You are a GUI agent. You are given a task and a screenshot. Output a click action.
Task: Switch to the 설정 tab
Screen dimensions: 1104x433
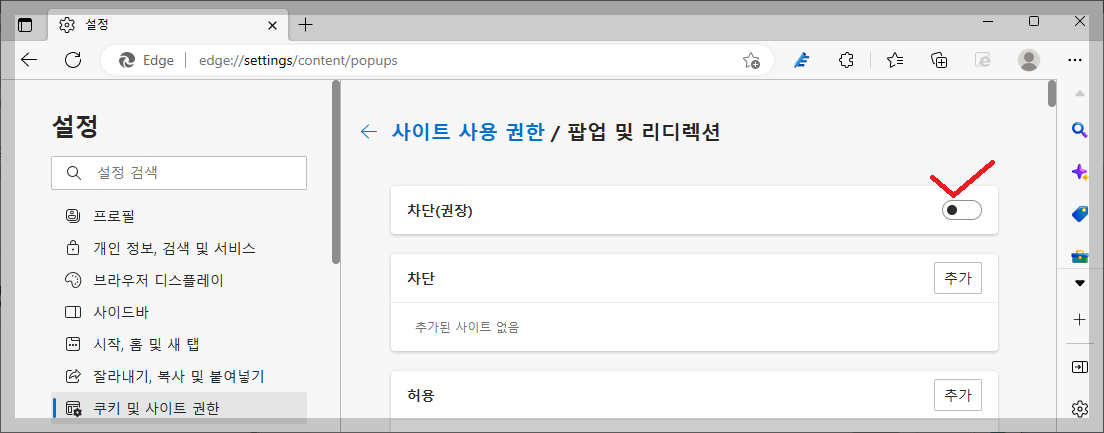[x=167, y=25]
